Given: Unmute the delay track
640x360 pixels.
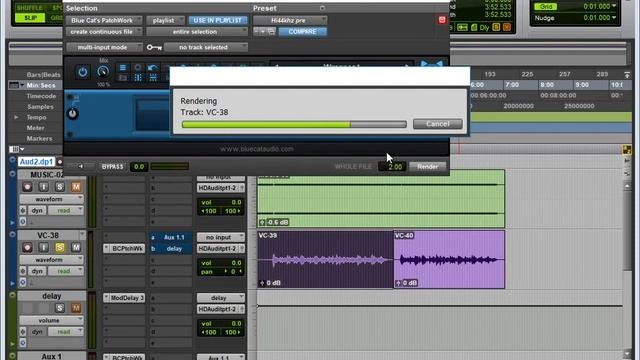Looking at the screenshot, I should point(76,308).
